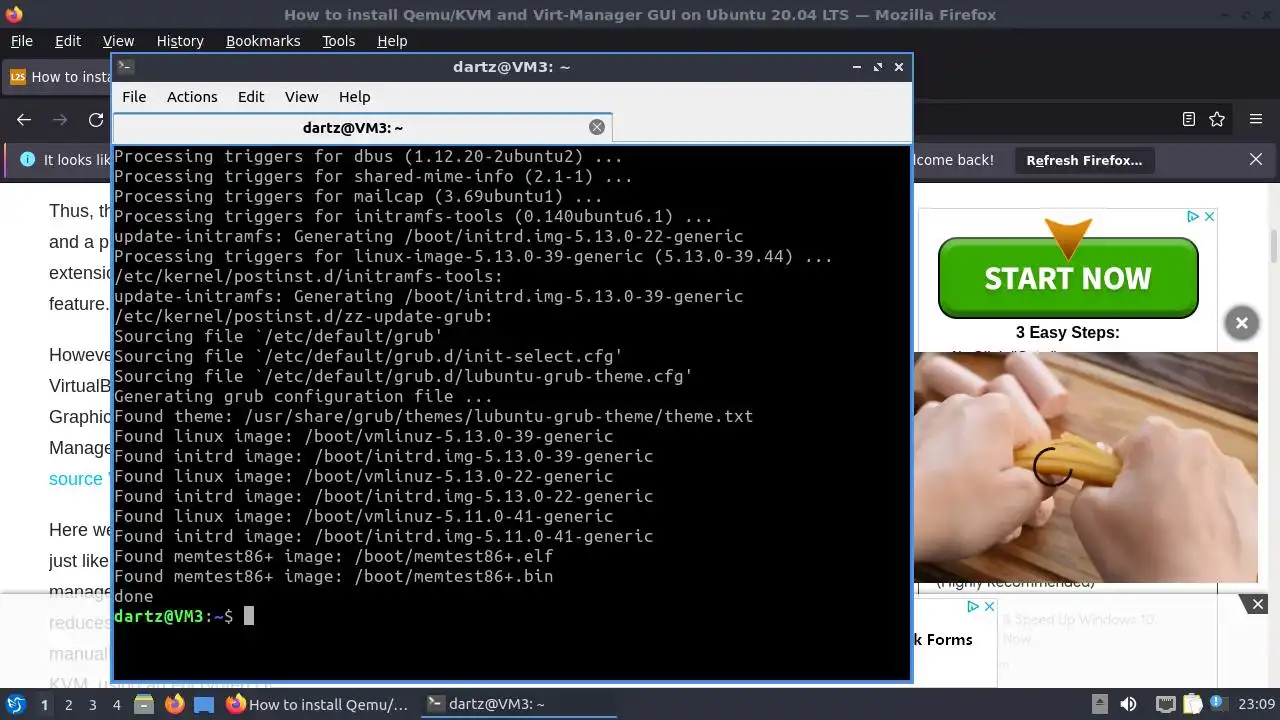This screenshot has width=1280, height=720.
Task: Switch to workspace 1 in the pager
Action: [x=44, y=704]
